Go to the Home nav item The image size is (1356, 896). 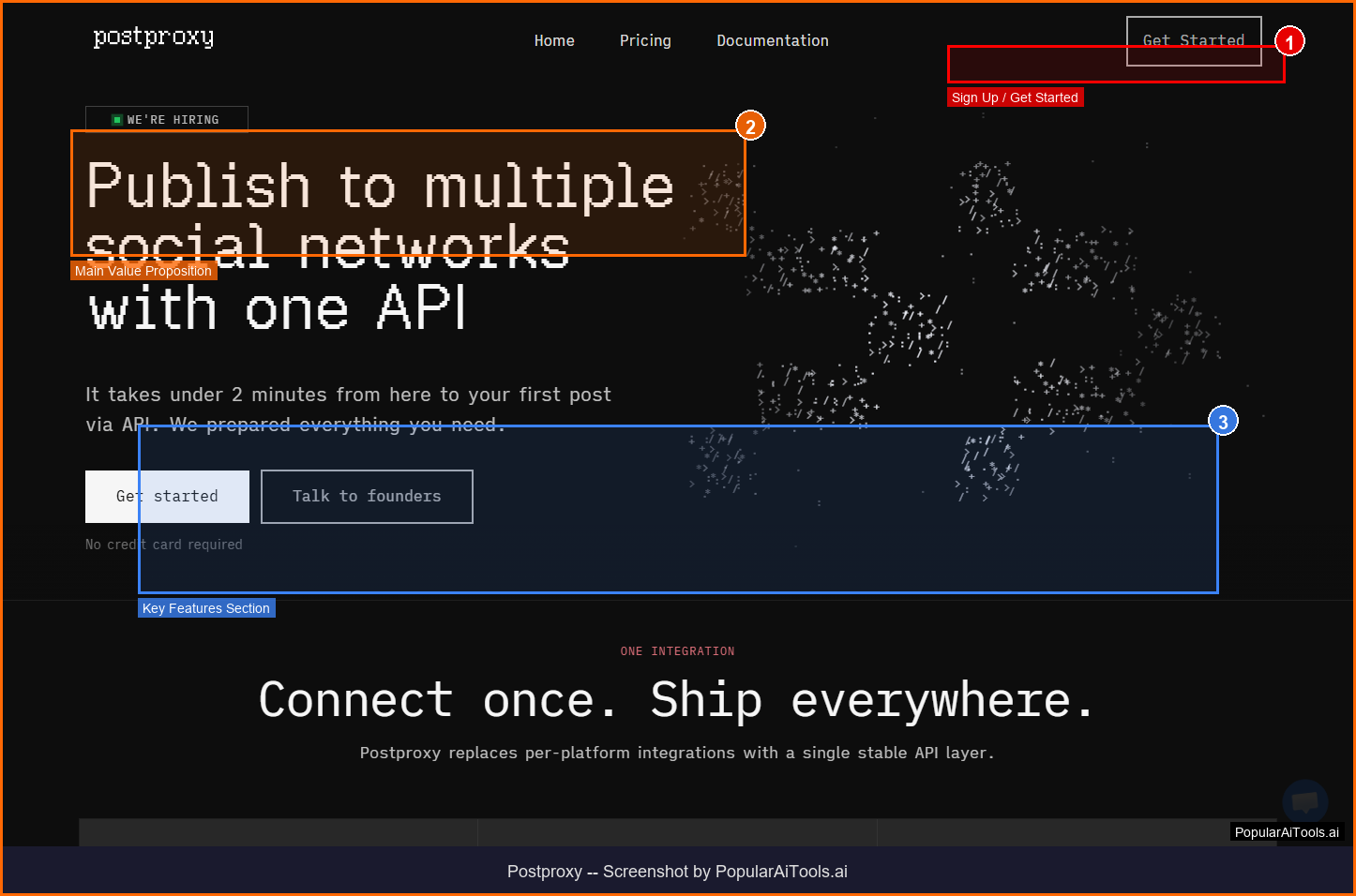click(554, 41)
